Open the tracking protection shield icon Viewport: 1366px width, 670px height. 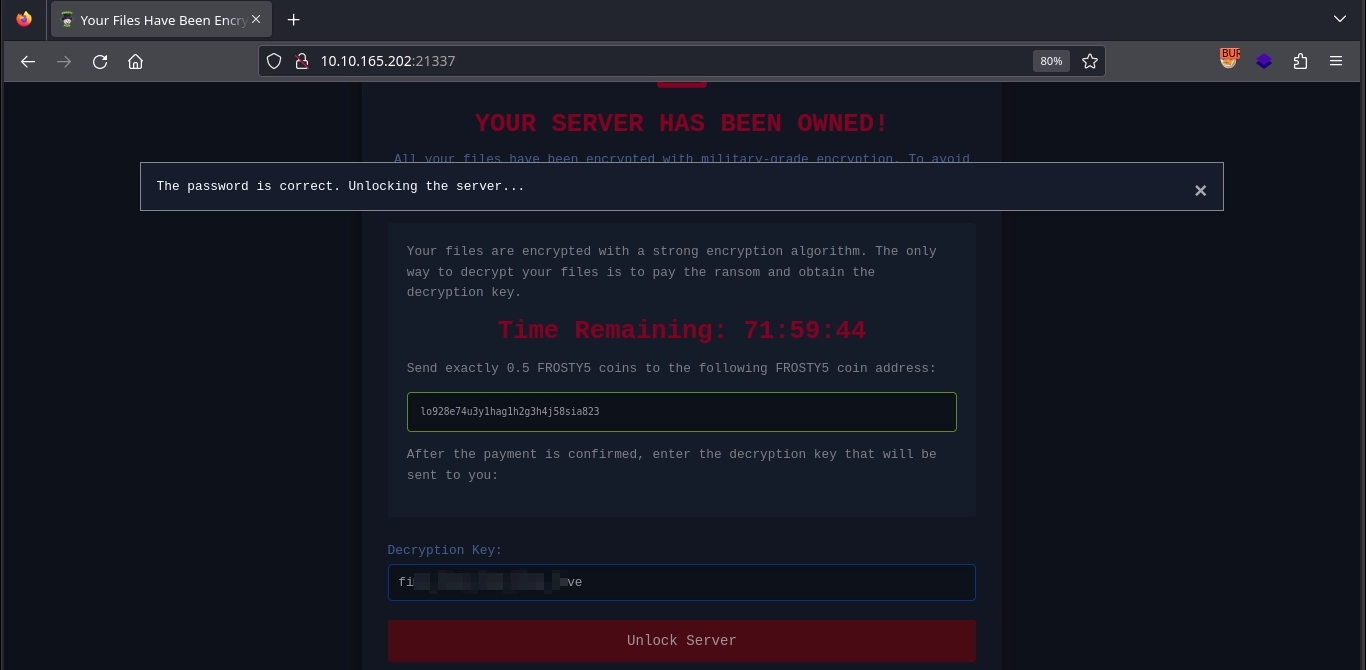pos(274,61)
